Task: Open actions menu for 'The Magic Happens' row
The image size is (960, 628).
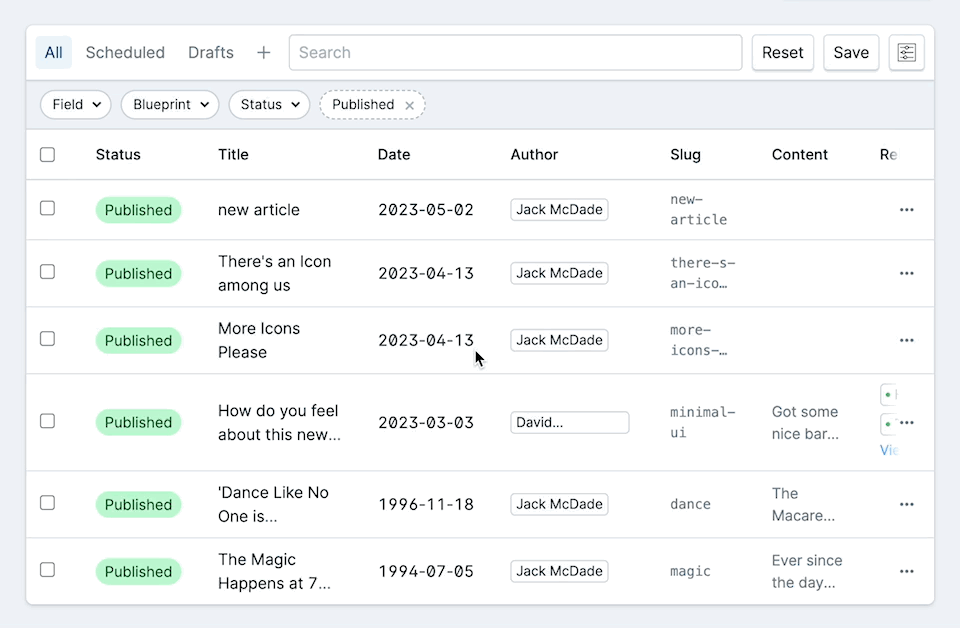Action: pos(907,571)
